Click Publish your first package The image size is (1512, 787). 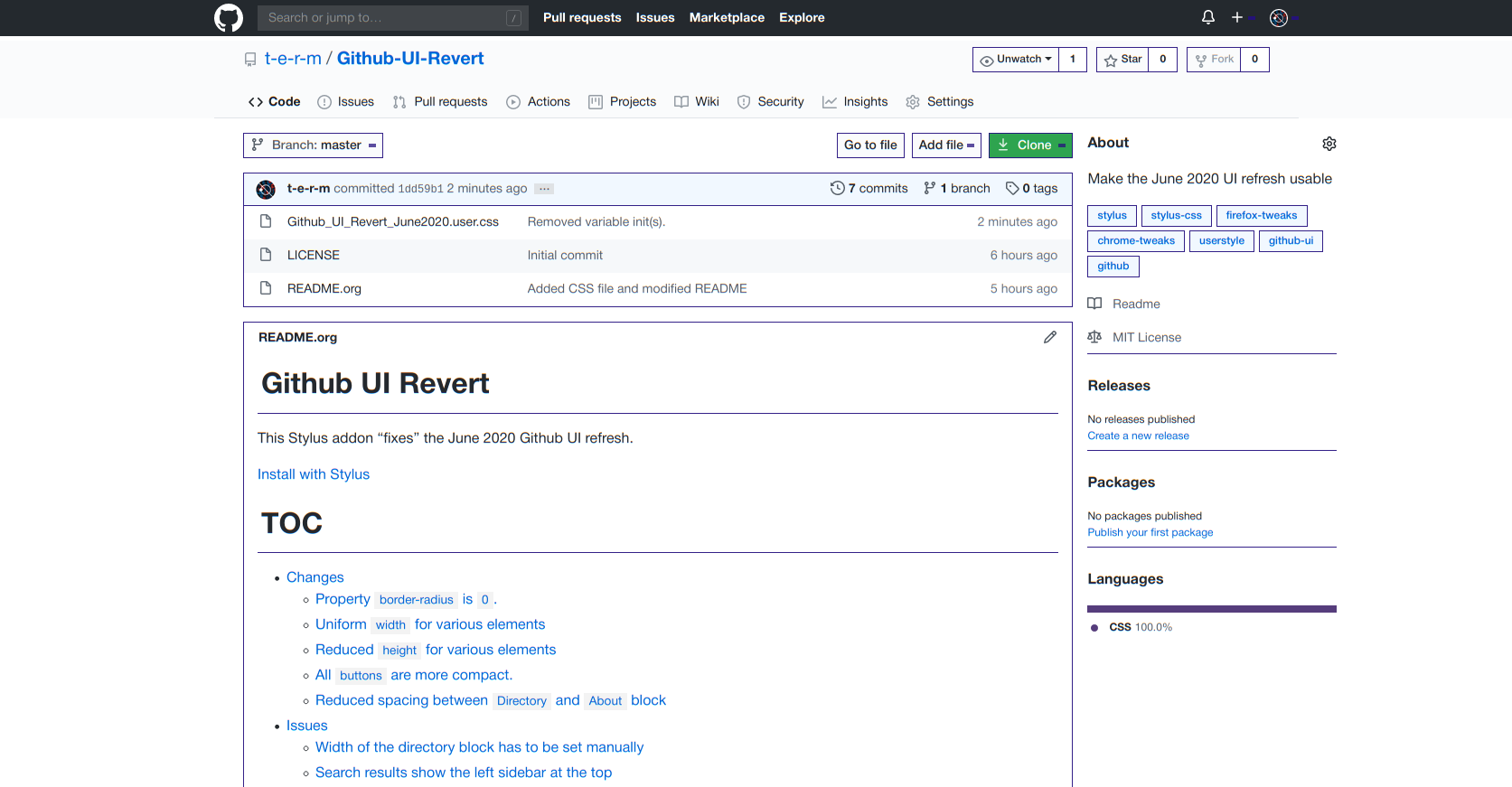1150,533
